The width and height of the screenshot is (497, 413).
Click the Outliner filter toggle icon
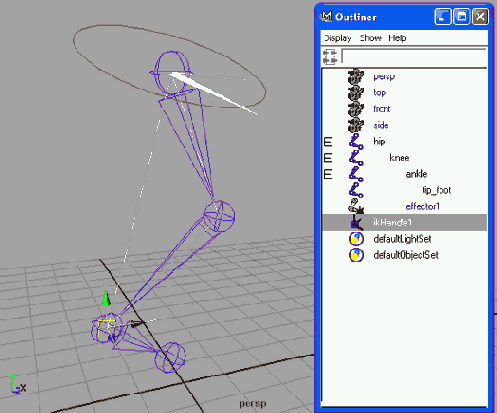(x=330, y=56)
